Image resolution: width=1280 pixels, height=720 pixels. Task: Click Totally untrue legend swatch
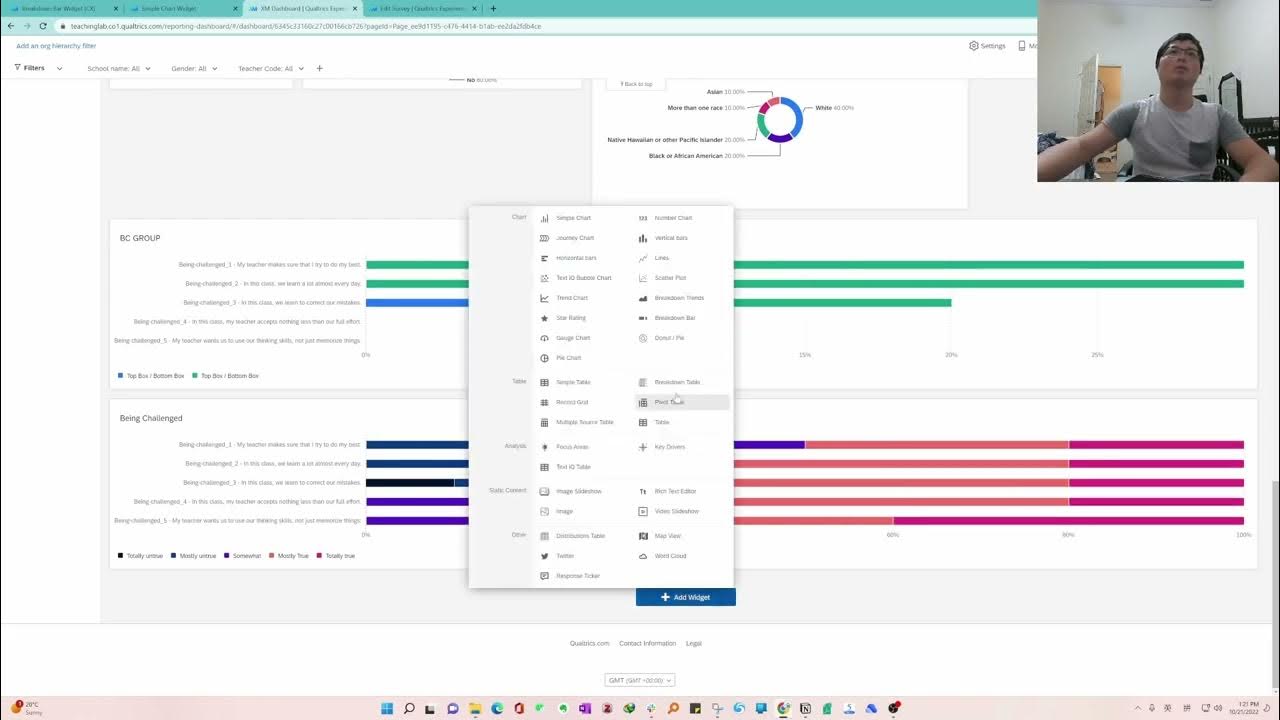[121, 555]
